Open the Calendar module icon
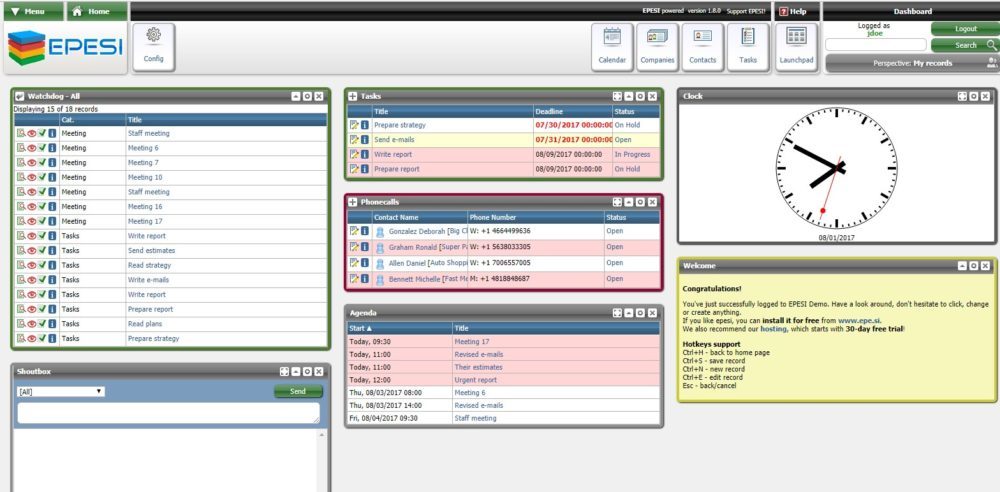 point(612,45)
